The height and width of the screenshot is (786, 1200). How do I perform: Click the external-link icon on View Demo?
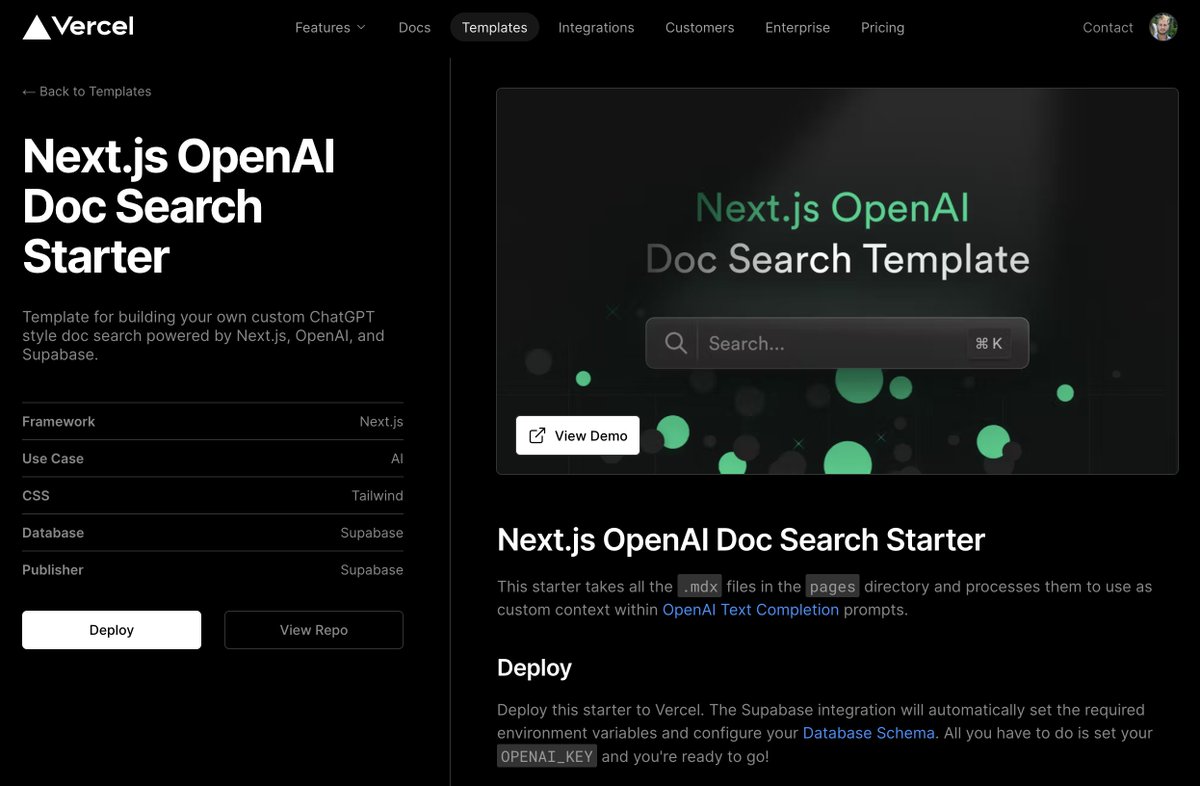pyautogui.click(x=537, y=435)
